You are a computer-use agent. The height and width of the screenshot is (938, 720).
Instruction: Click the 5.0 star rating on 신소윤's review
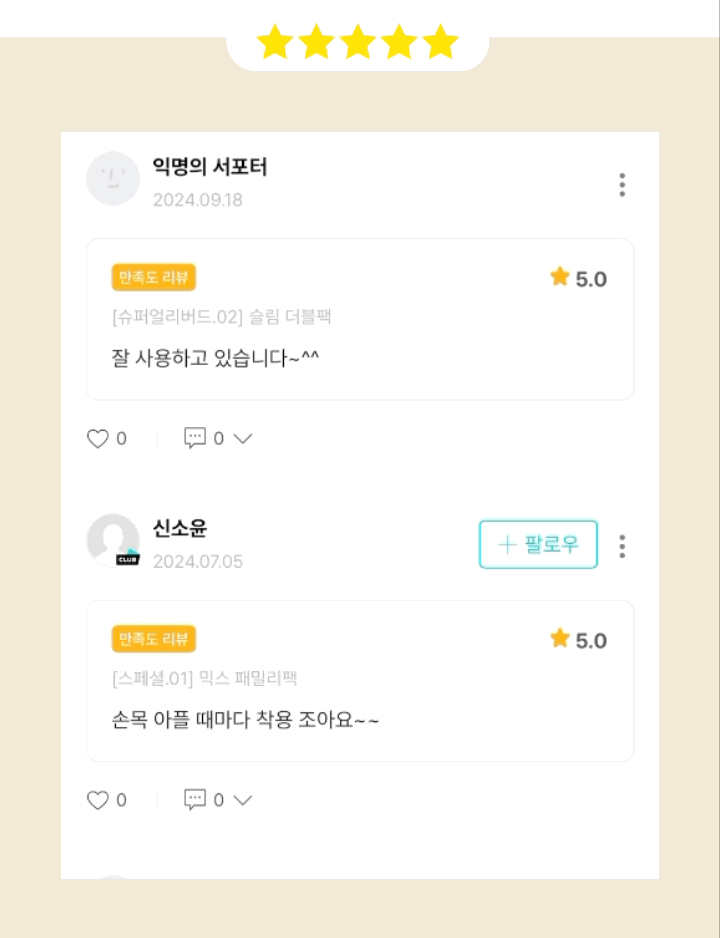579,640
